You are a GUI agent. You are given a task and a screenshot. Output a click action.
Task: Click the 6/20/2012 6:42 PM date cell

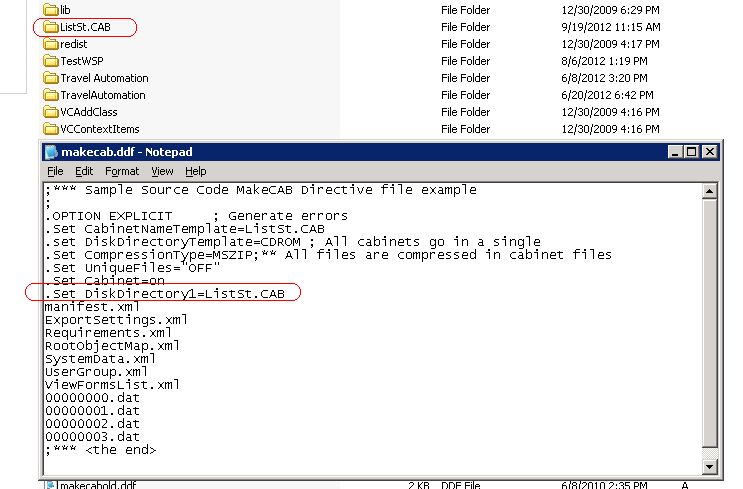point(607,95)
